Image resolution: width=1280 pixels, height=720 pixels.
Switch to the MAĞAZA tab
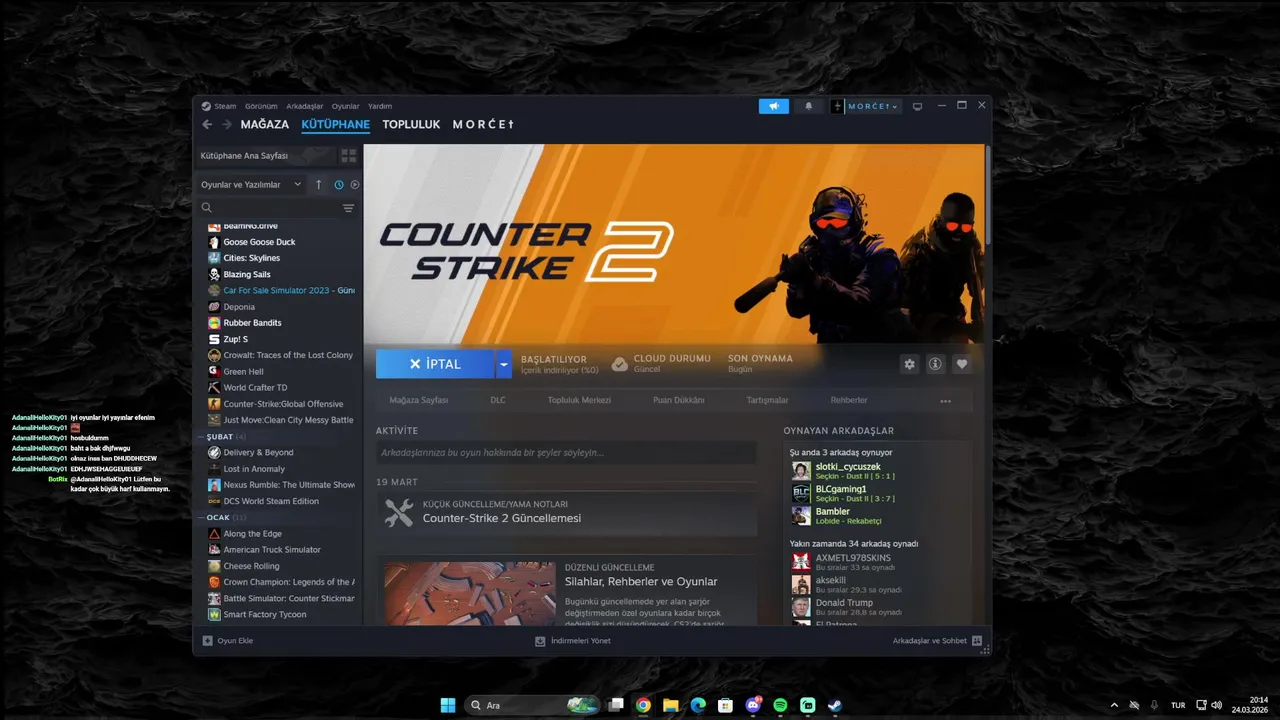click(265, 125)
